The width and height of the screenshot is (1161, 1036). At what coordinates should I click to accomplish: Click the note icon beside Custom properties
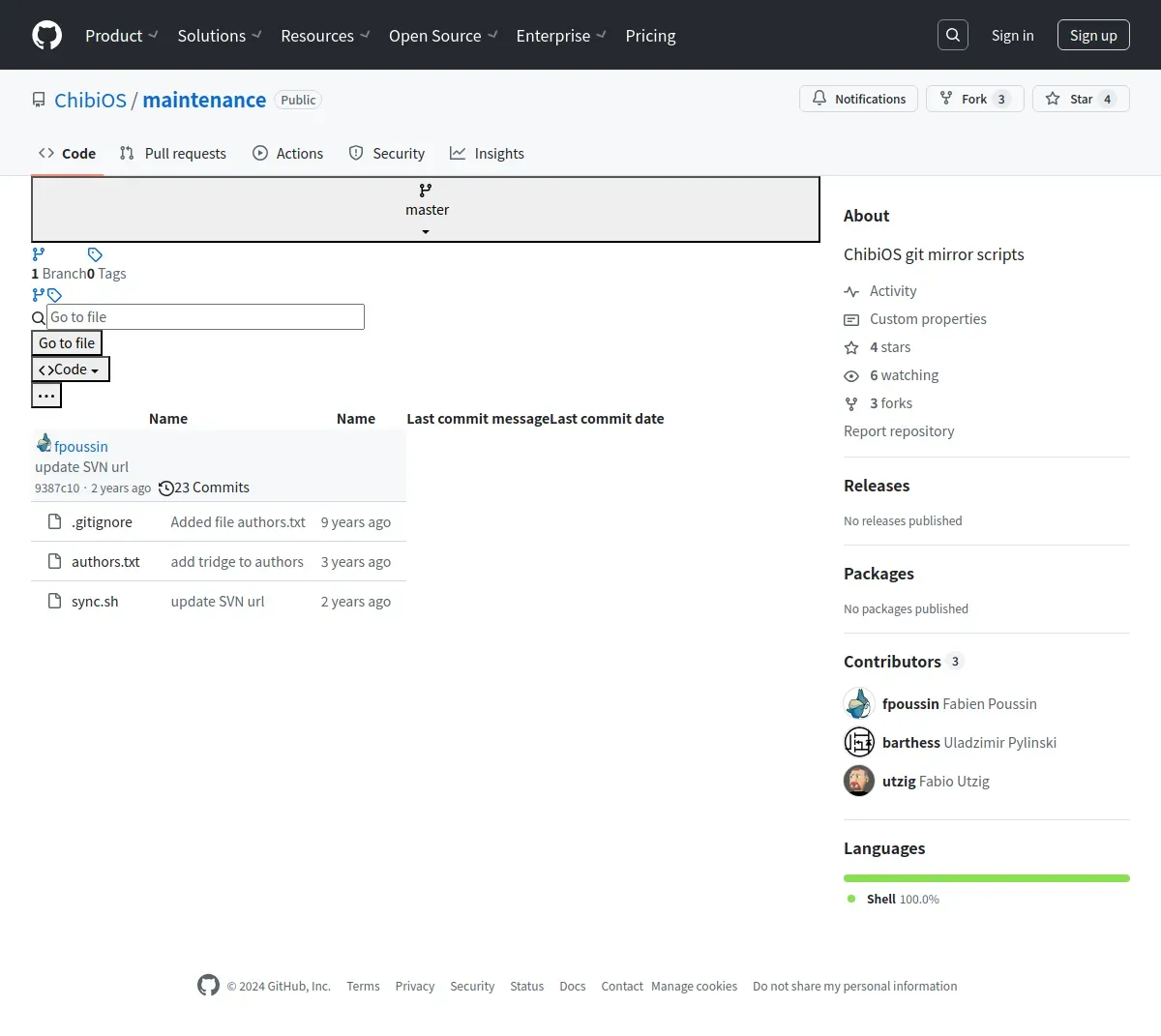(x=851, y=319)
